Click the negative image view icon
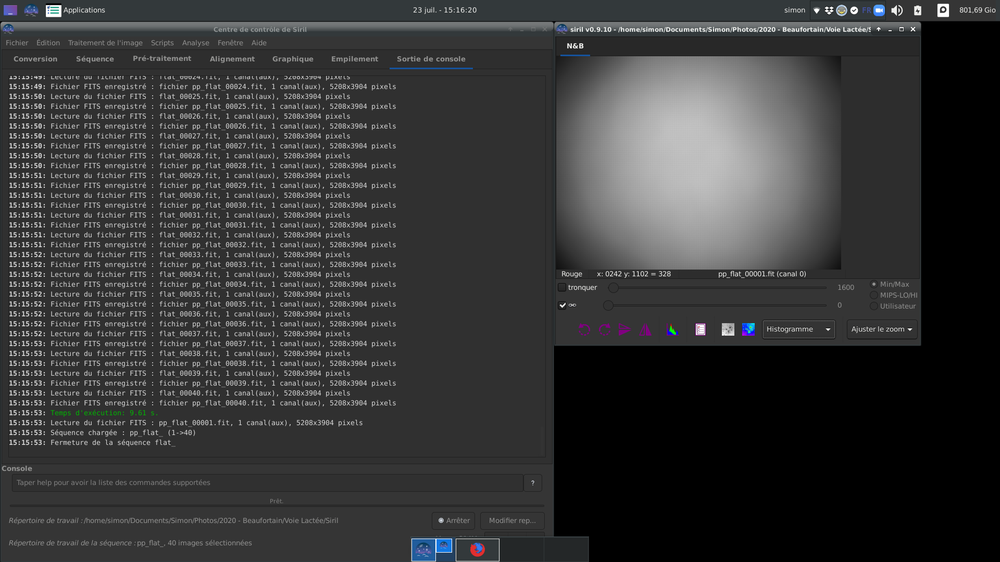The image size is (1000, 562). click(728, 330)
